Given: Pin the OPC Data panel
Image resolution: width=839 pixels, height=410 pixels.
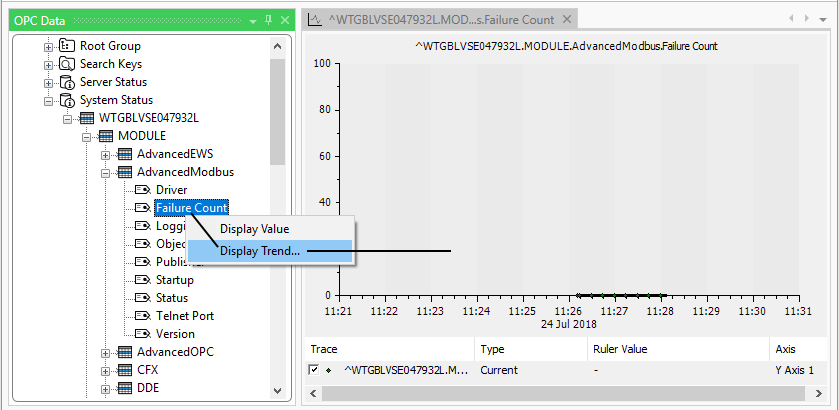Looking at the screenshot, I should [x=268, y=20].
